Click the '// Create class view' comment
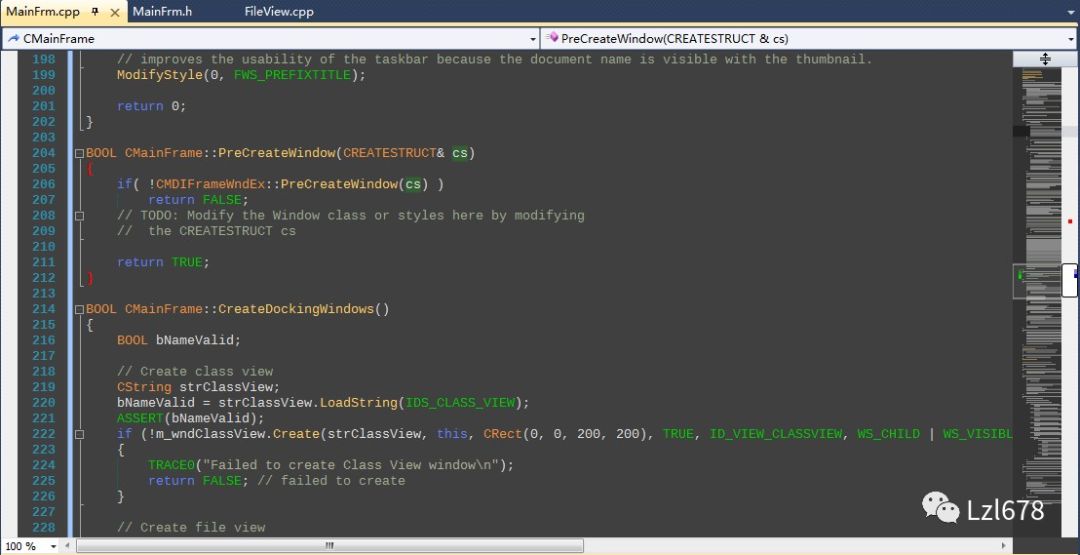This screenshot has width=1080, height=555. (195, 372)
